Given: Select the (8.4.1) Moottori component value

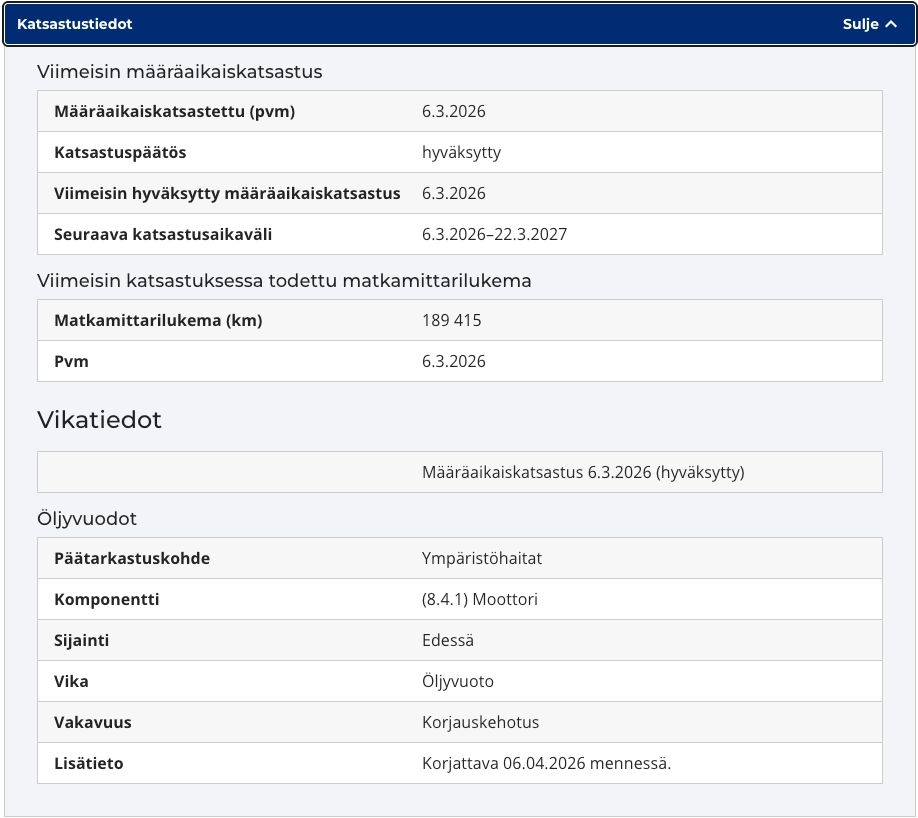Looking at the screenshot, I should [479, 600].
